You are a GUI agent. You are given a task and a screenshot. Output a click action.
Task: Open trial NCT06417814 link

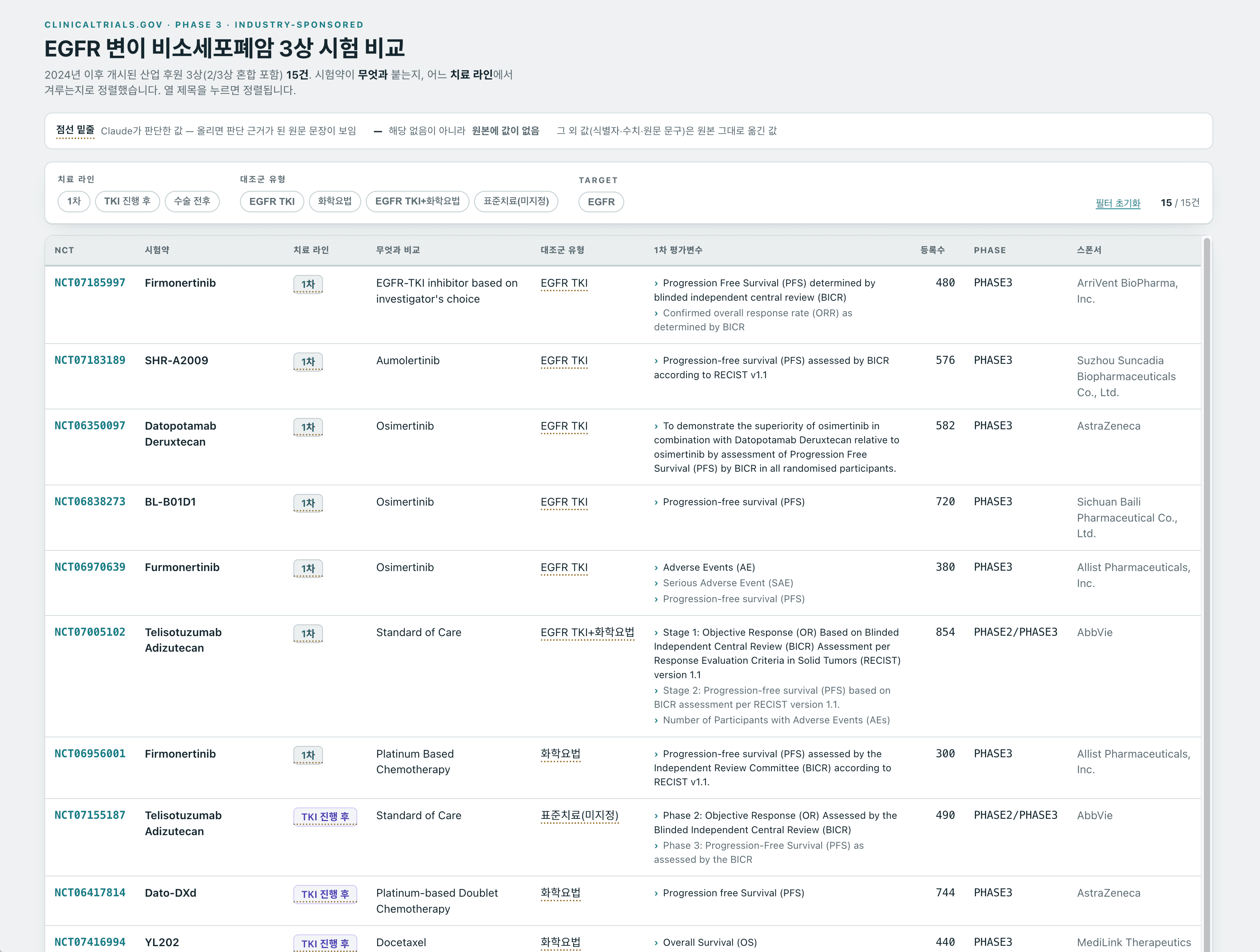(x=90, y=893)
